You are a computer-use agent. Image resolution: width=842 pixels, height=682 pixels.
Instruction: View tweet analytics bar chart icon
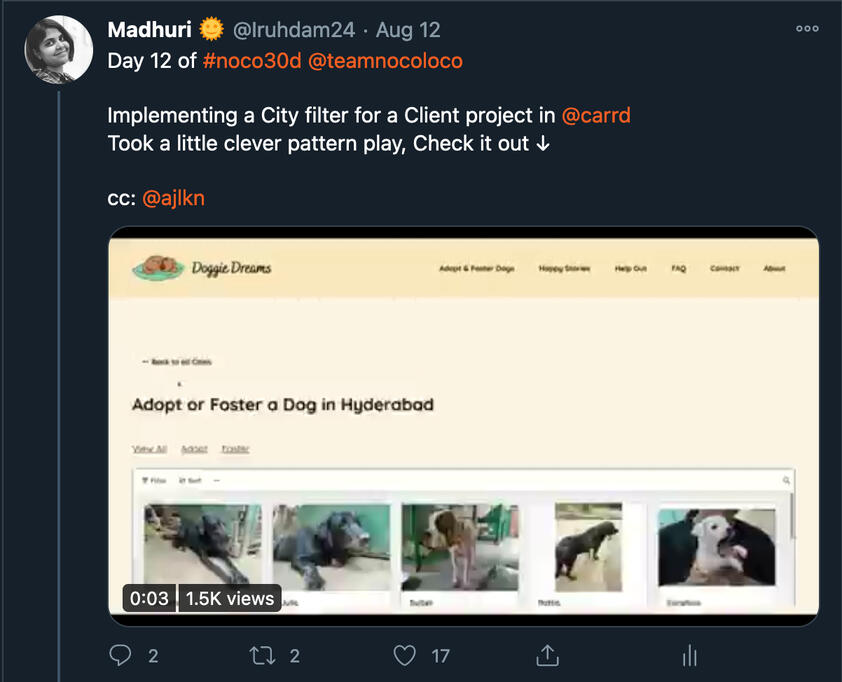[x=689, y=656]
